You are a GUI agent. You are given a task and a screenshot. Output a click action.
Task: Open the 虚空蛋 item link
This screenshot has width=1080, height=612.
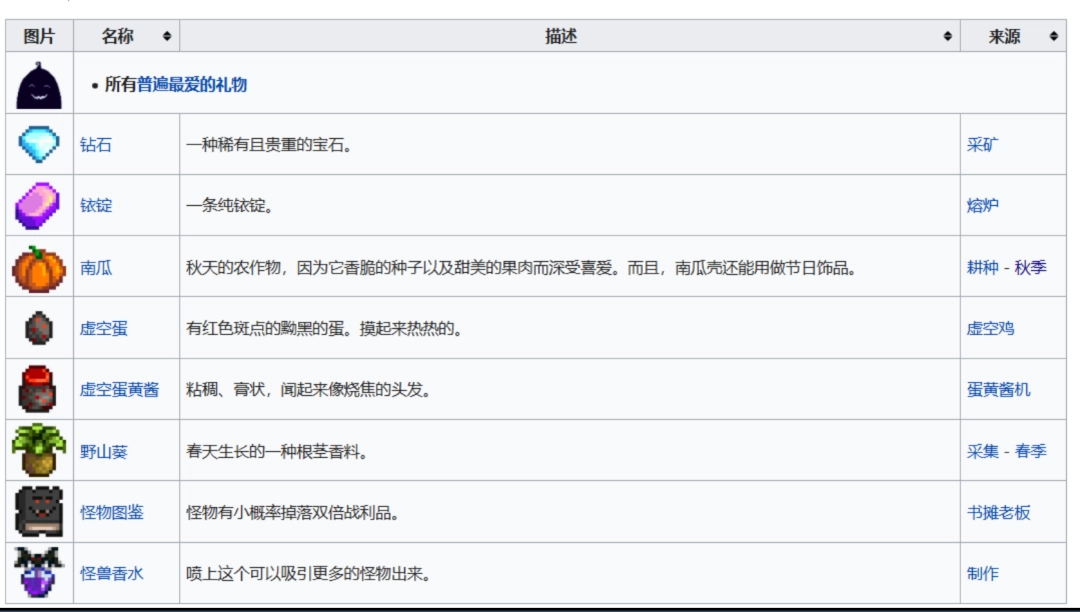(103, 328)
